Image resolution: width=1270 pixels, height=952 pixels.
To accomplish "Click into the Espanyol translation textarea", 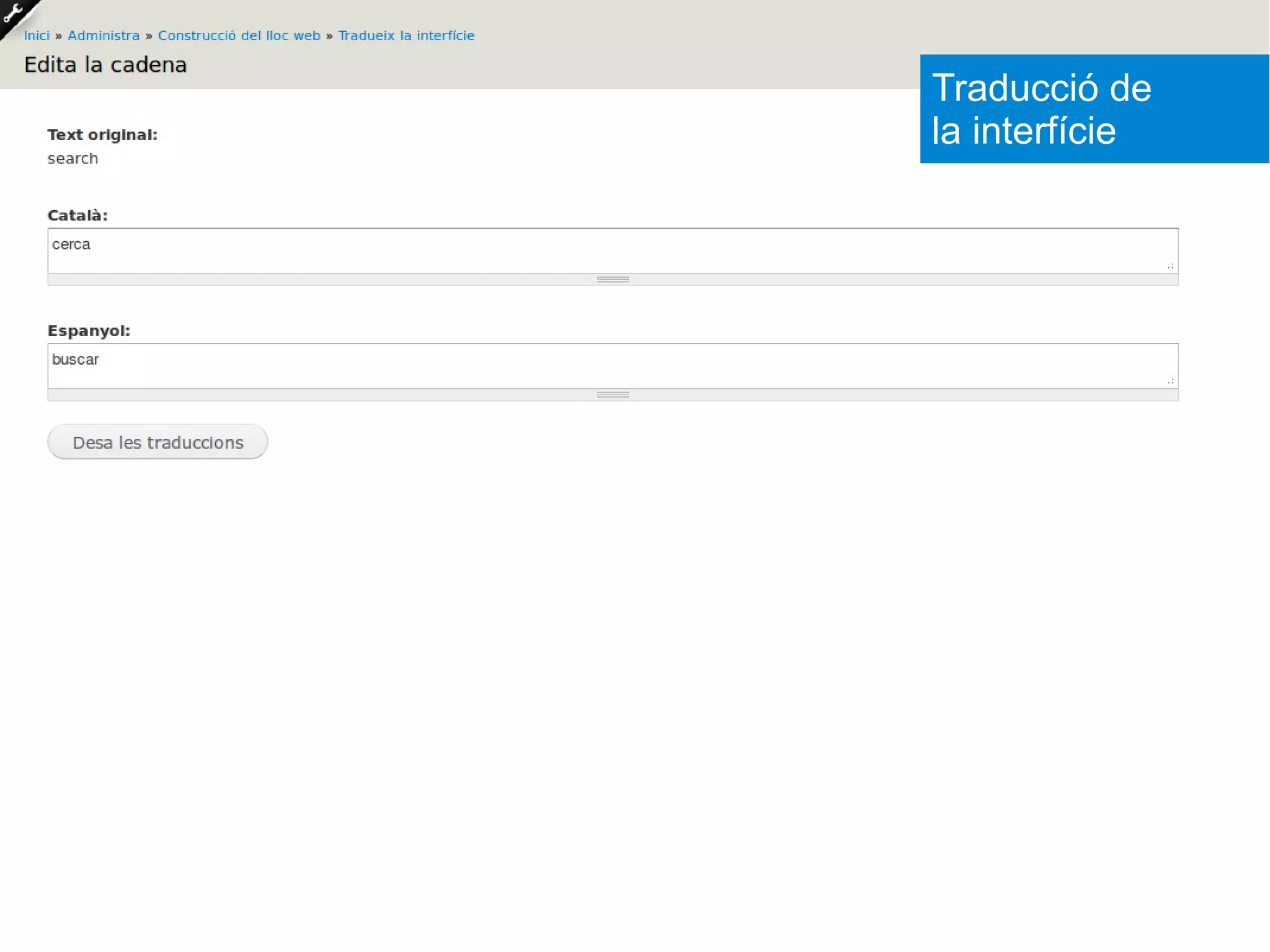I will pyautogui.click(x=613, y=366).
